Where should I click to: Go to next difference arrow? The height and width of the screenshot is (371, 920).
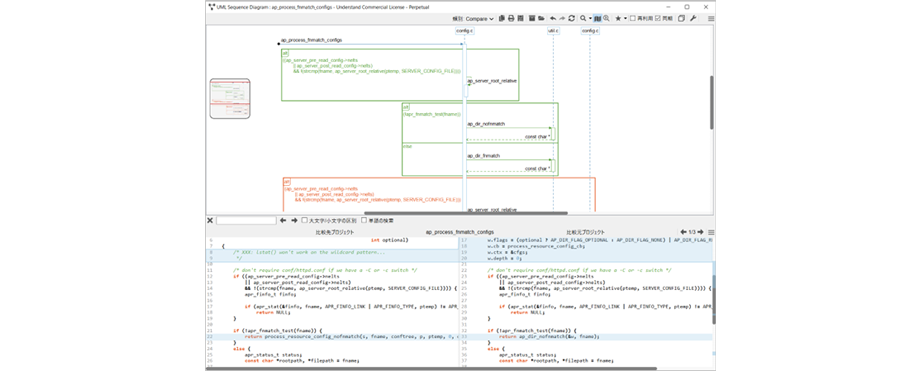coord(700,232)
